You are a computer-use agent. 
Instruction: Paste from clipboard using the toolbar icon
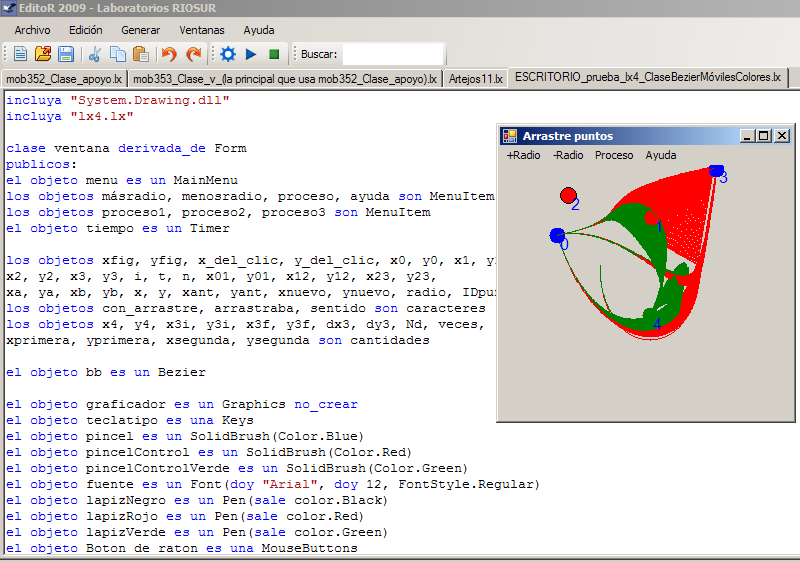coord(140,54)
